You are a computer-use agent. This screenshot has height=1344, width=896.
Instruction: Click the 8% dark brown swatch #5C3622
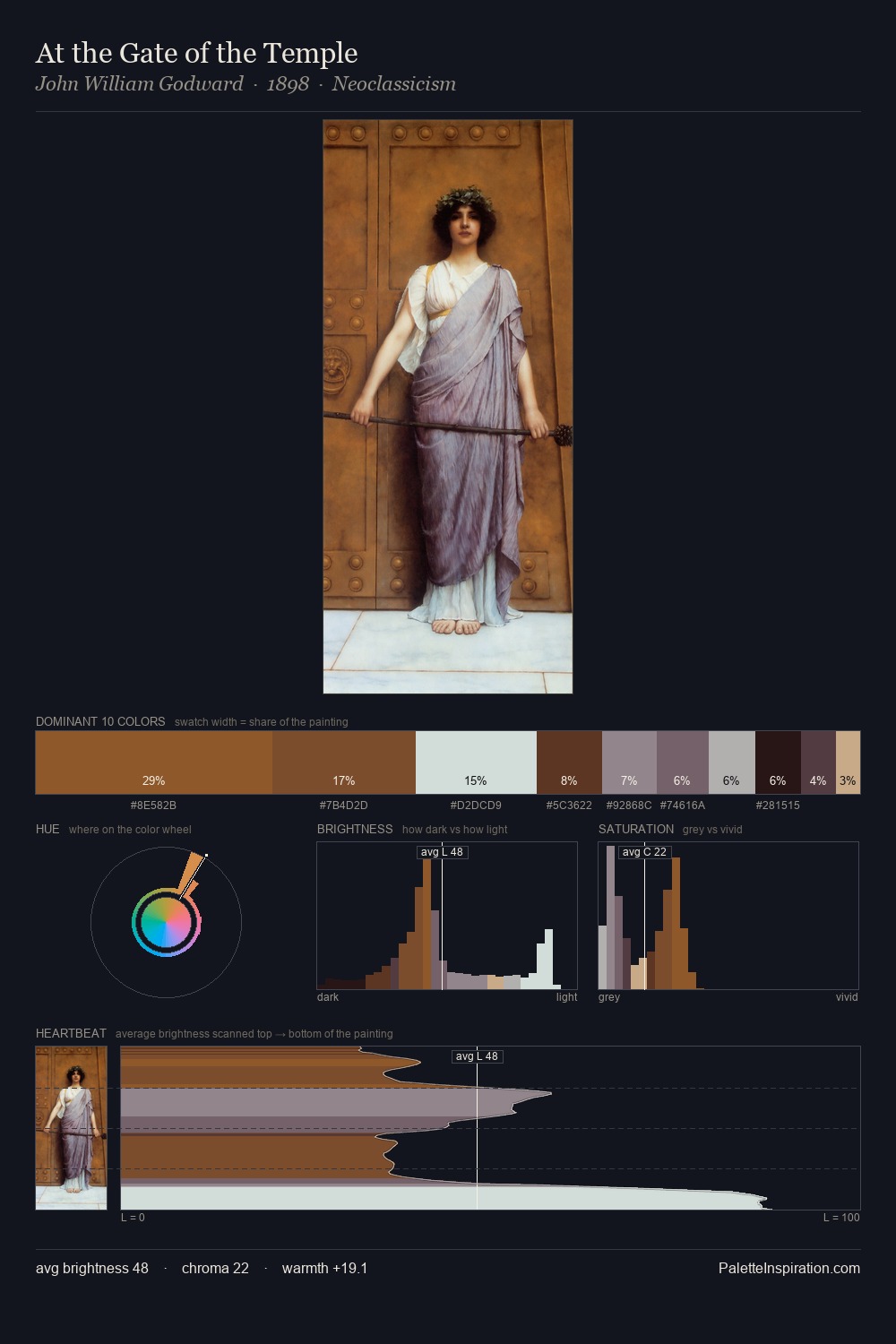[x=569, y=762]
